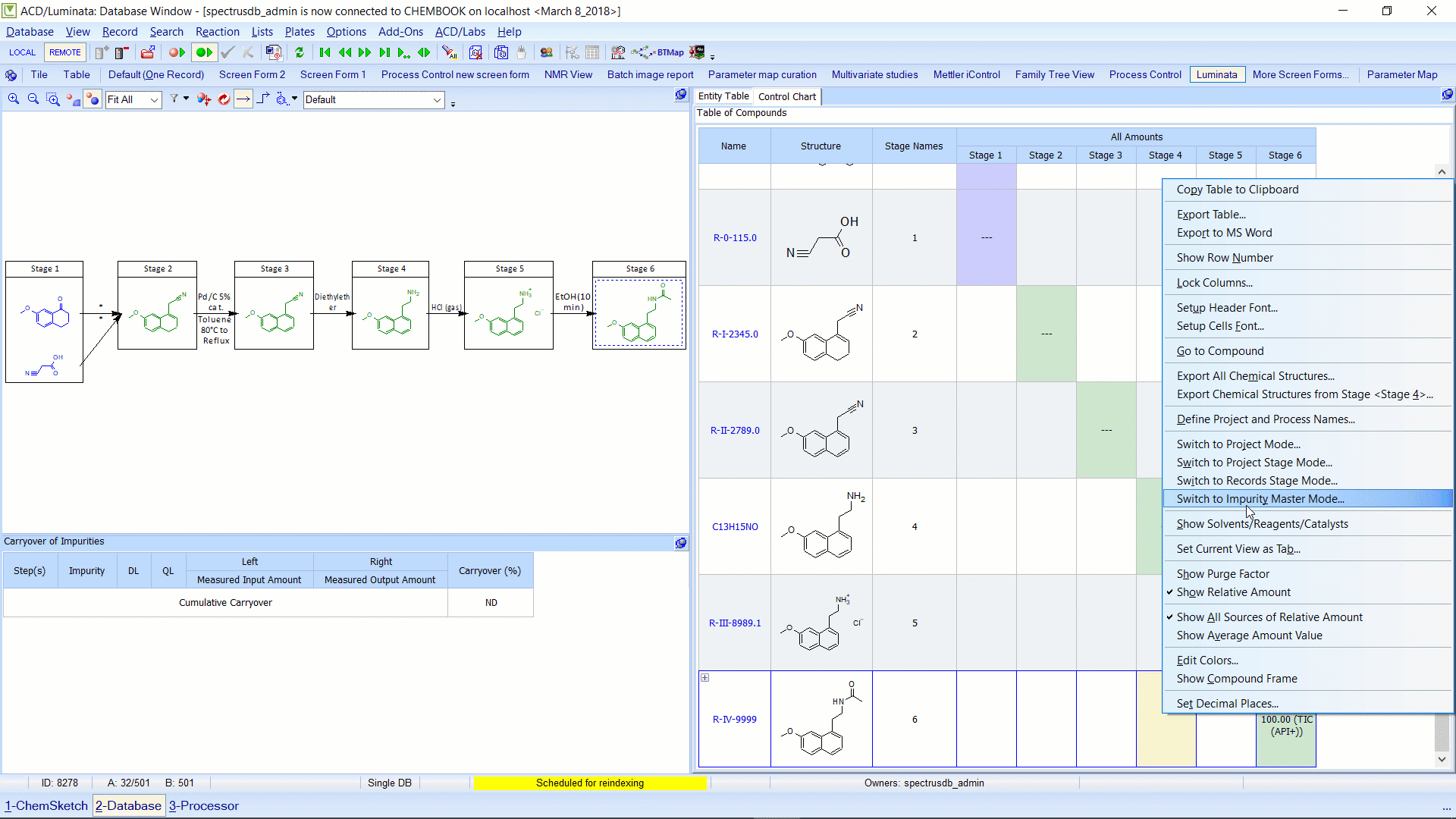Click the red circular arrow icon
Image resolution: width=1456 pixels, height=819 pixels.
pyautogui.click(x=224, y=99)
